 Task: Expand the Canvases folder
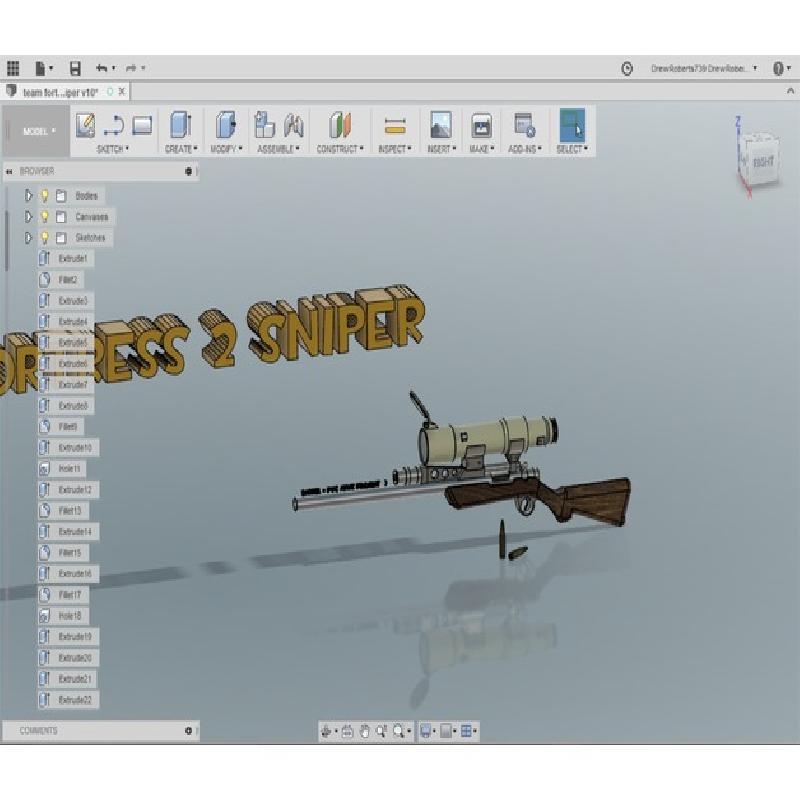pos(29,217)
